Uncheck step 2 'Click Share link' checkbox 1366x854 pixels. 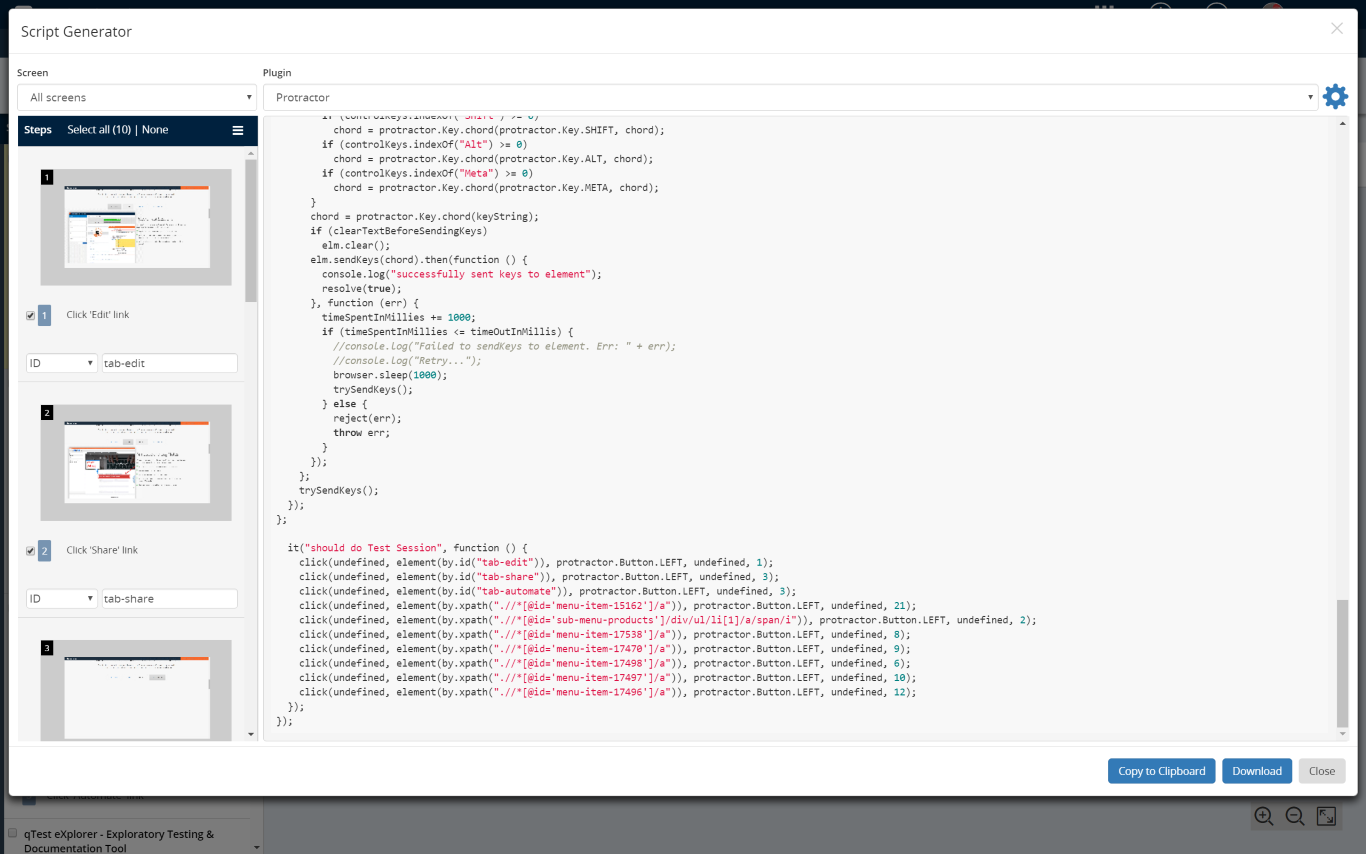31,551
